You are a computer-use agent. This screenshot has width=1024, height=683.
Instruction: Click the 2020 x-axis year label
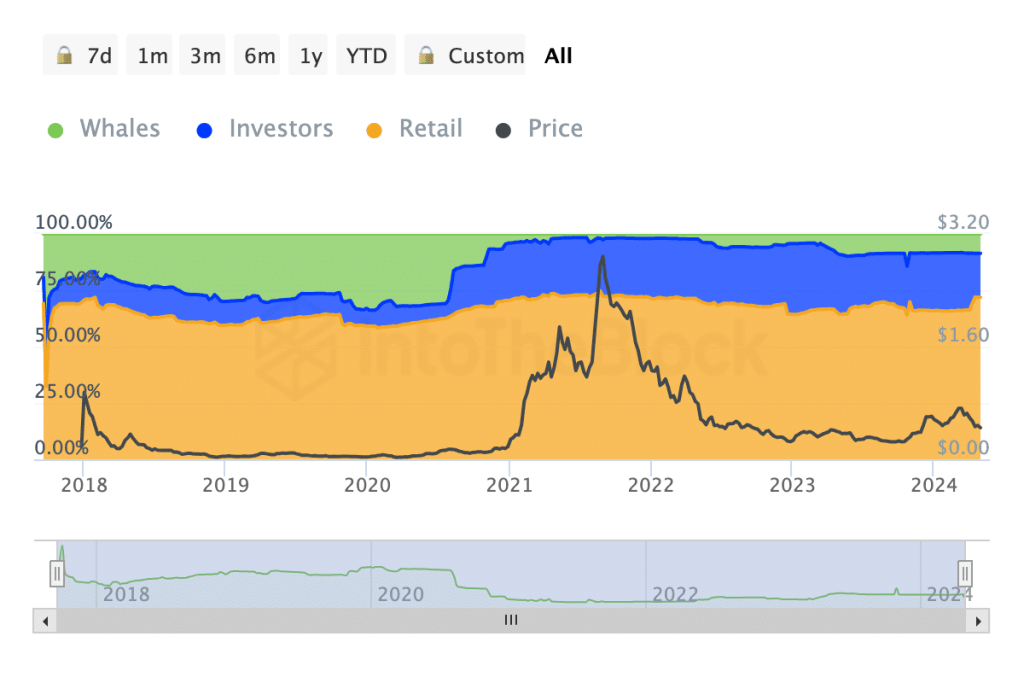click(367, 485)
